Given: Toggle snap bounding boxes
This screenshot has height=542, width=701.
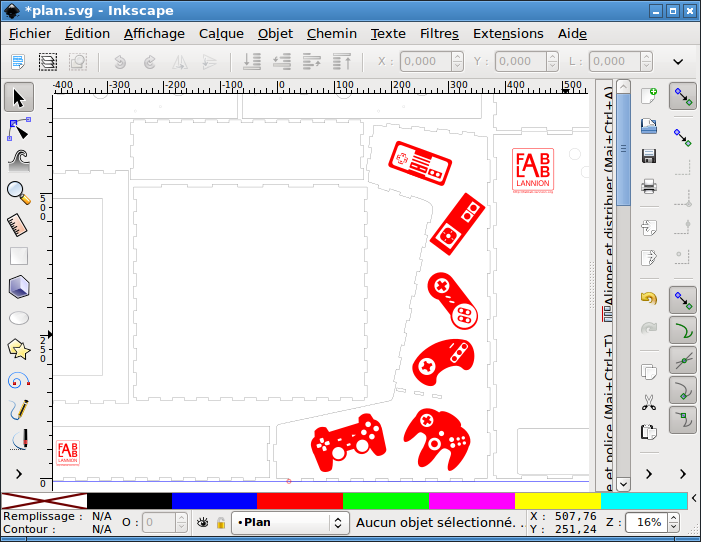Looking at the screenshot, I should tap(683, 136).
